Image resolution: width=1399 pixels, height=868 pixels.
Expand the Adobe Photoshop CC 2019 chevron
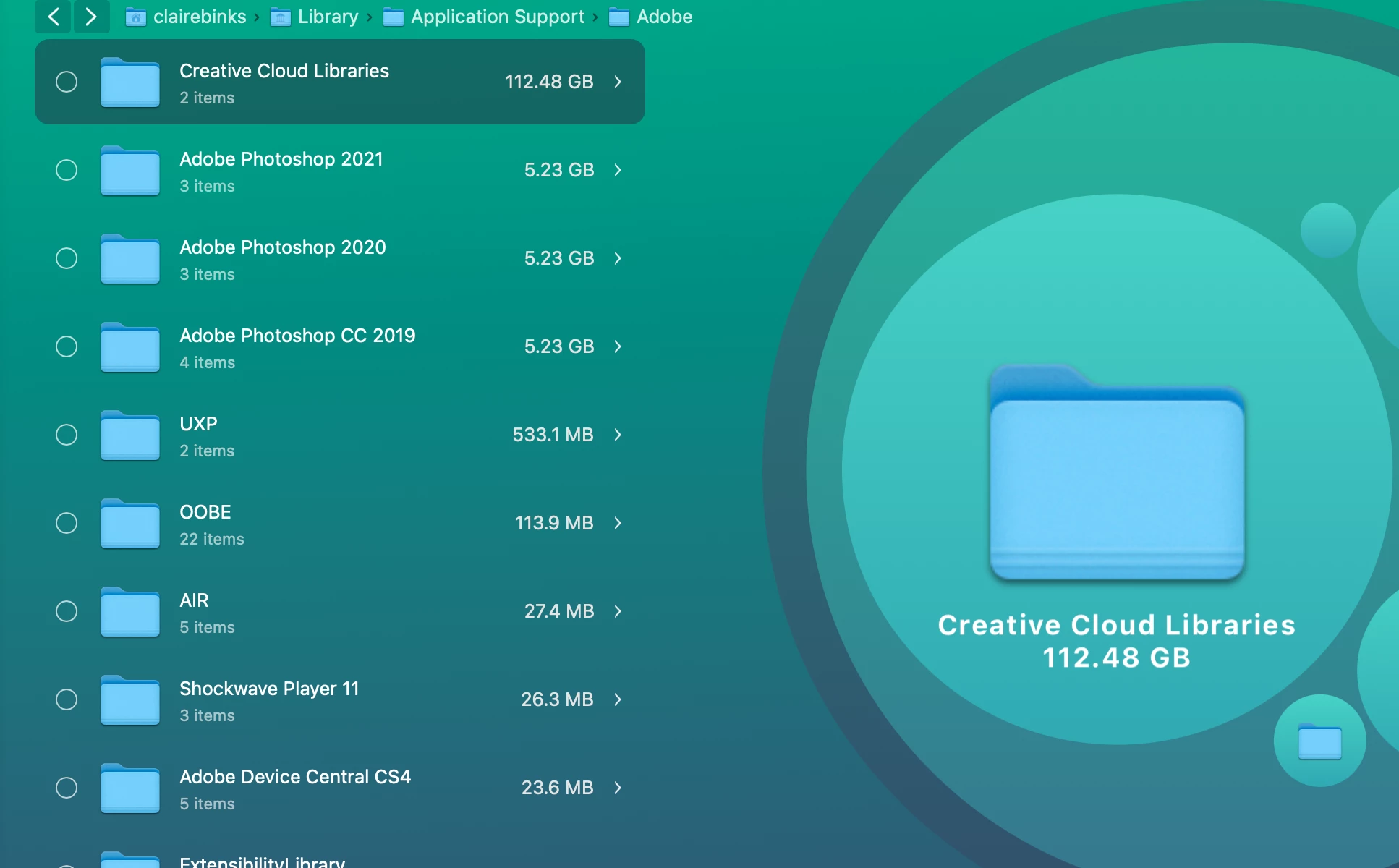click(x=618, y=346)
